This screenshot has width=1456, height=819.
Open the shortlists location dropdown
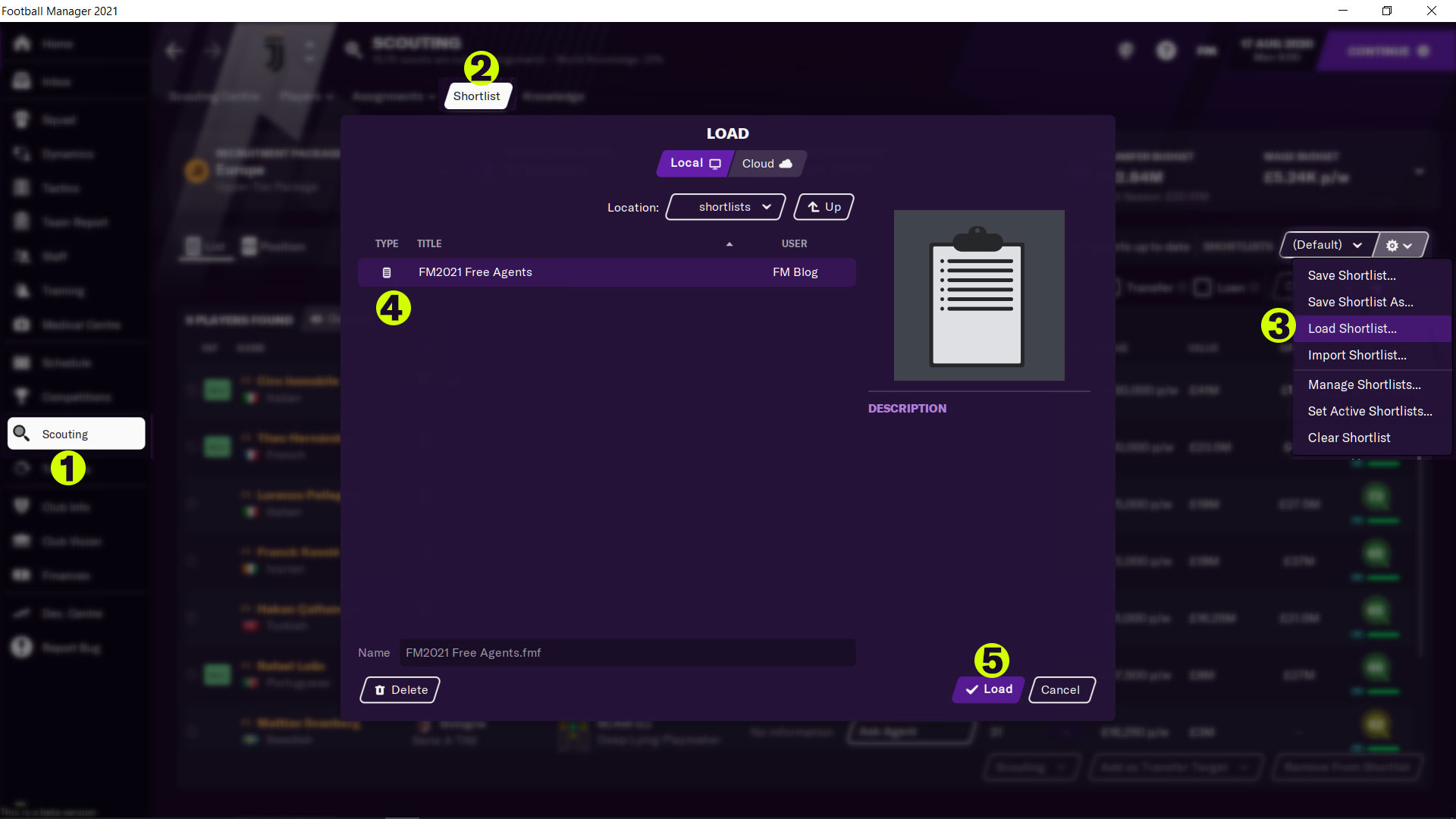tap(725, 207)
